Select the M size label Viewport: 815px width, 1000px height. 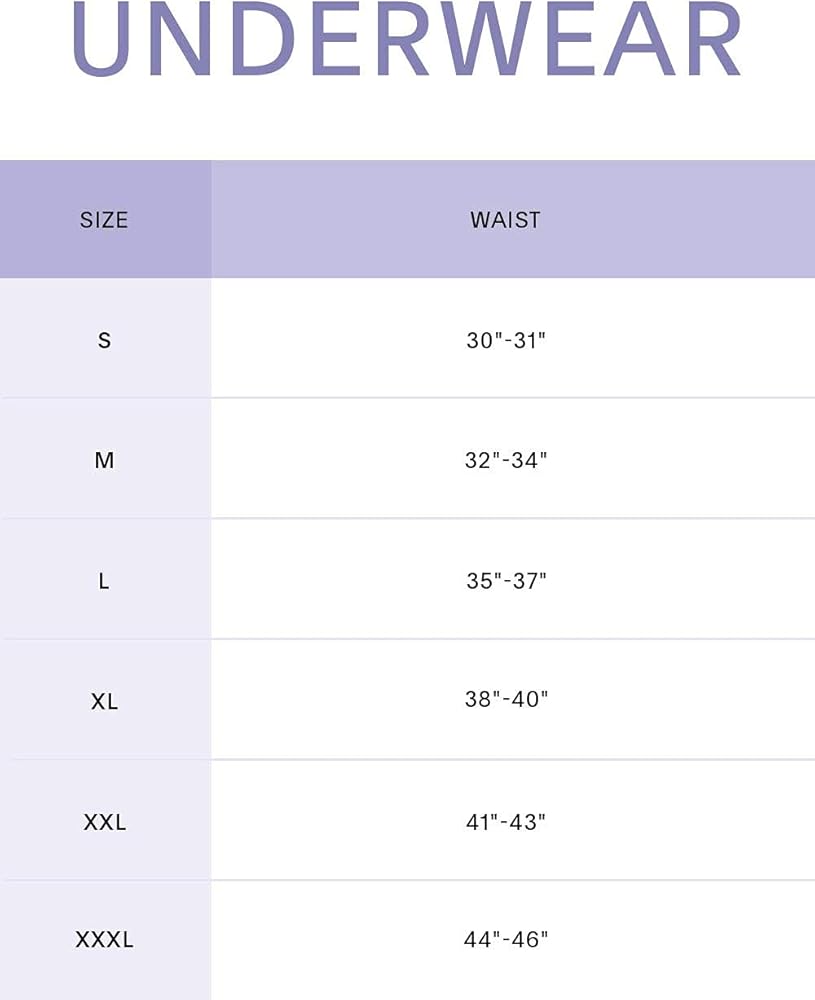point(104,460)
